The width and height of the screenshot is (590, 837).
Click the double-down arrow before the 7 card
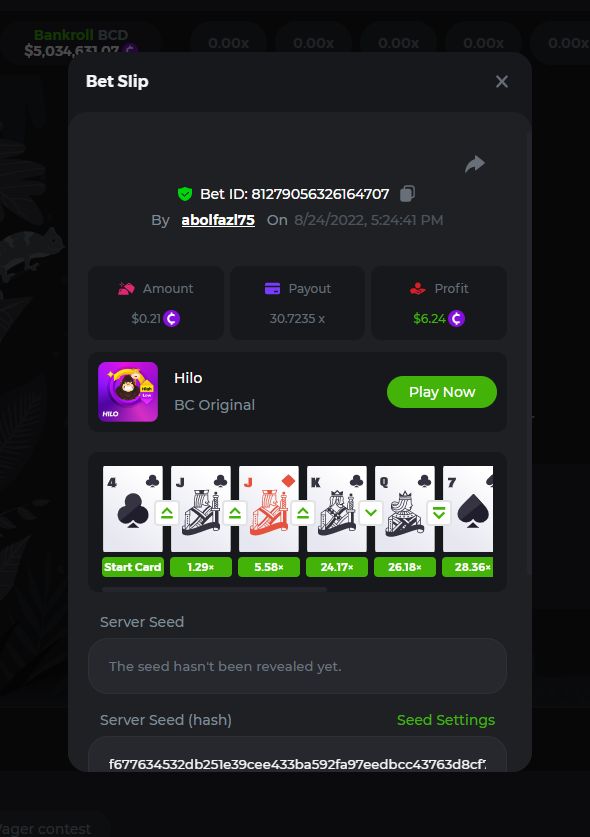pyautogui.click(x=439, y=514)
